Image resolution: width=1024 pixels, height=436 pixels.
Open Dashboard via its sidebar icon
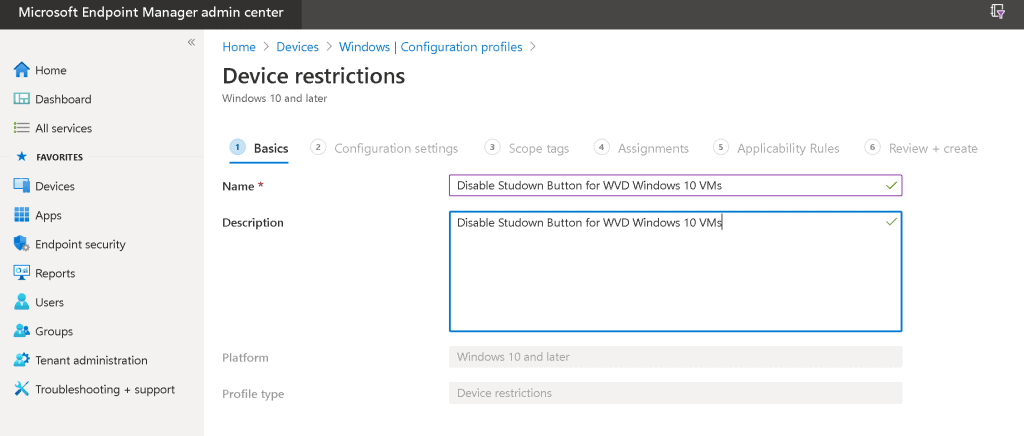click(22, 99)
